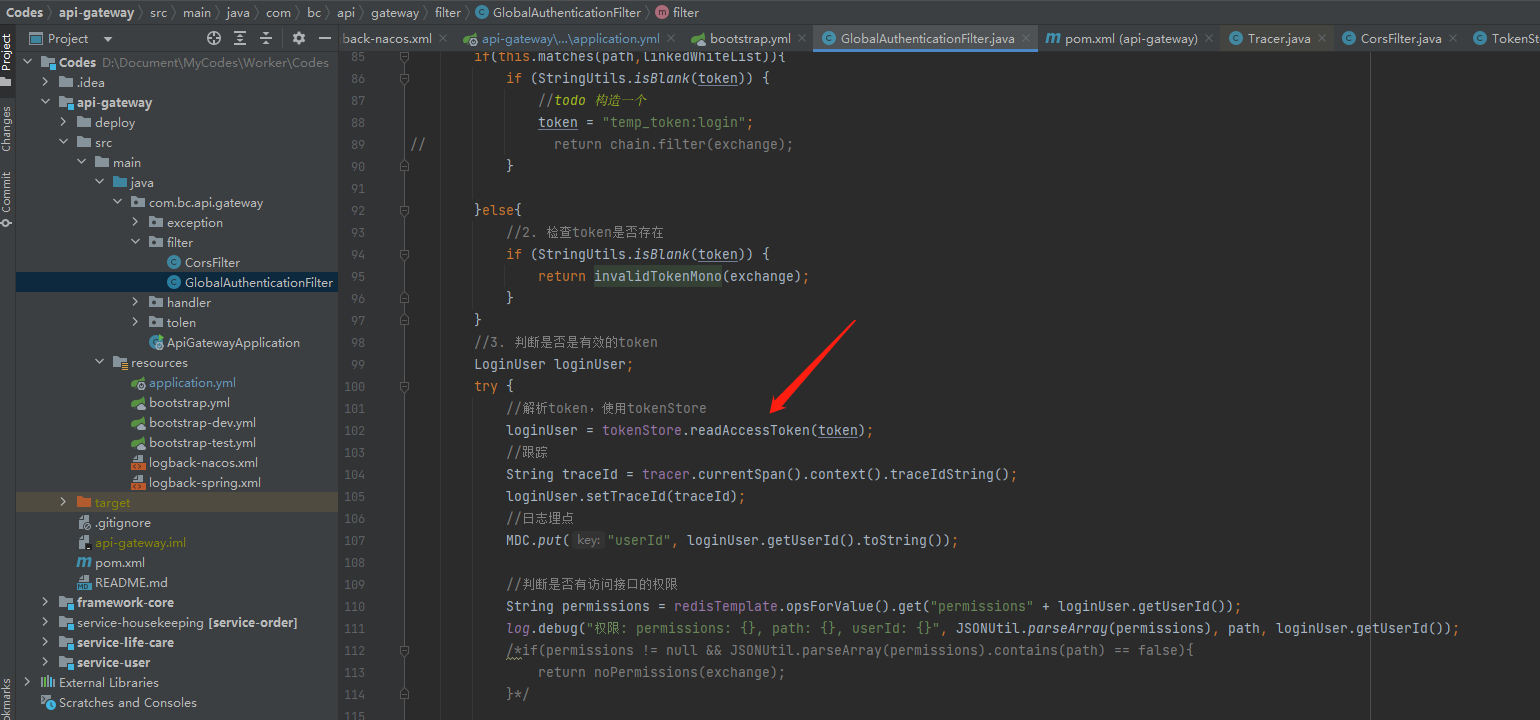Switch to the application.yml editor tab
This screenshot has height=720, width=1540.
tap(570, 38)
